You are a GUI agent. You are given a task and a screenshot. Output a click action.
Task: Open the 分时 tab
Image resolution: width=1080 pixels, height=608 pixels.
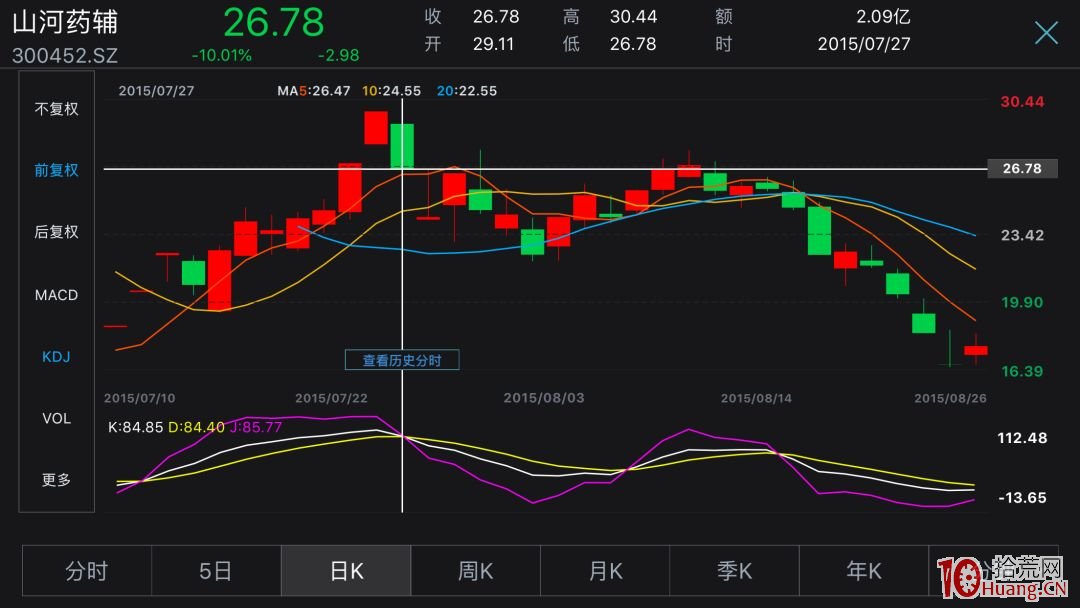pos(87,571)
